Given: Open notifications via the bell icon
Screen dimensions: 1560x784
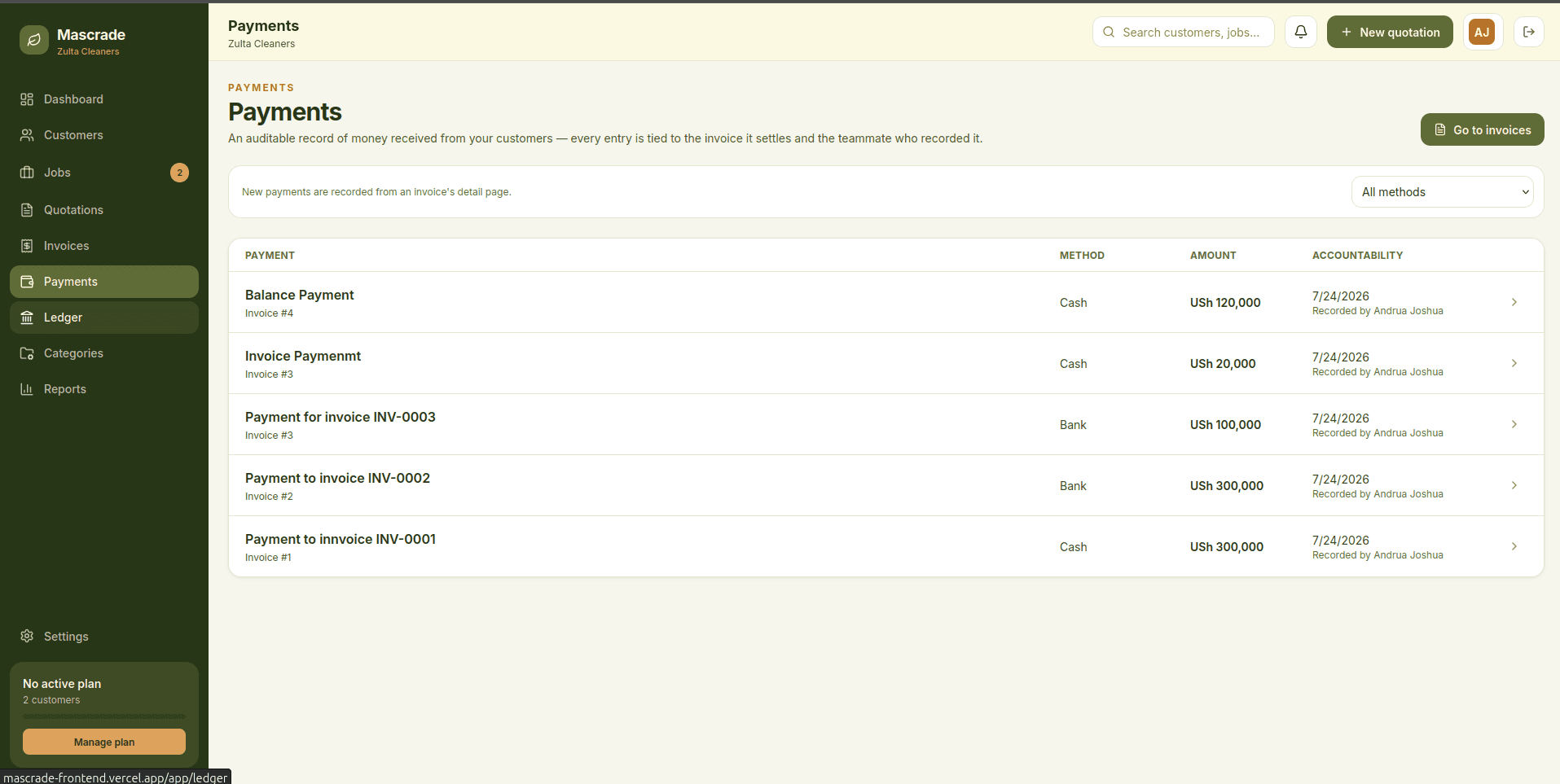Looking at the screenshot, I should (1301, 32).
